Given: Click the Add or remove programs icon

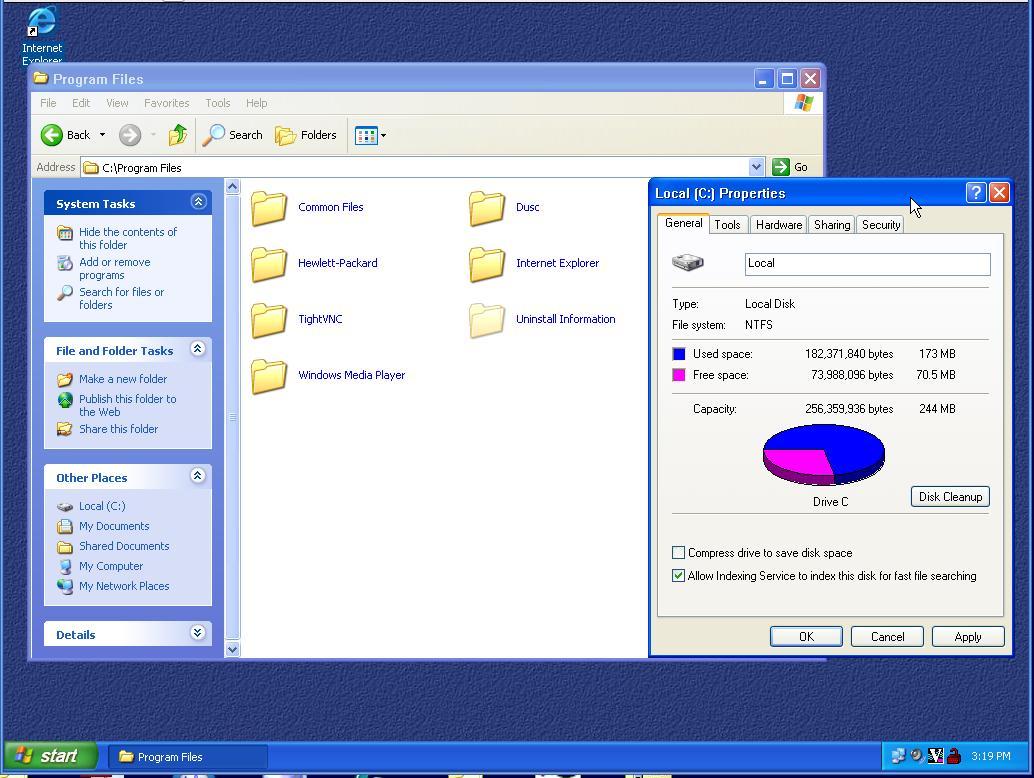Looking at the screenshot, I should (65, 263).
